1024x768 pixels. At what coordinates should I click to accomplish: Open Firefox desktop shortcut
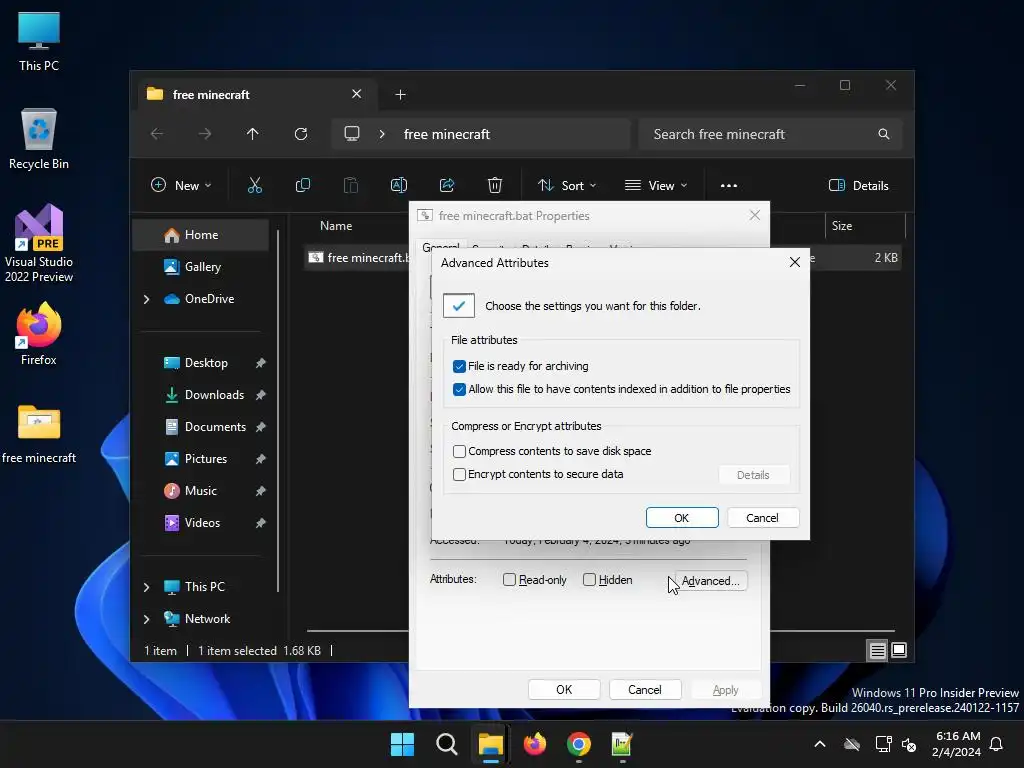[x=39, y=334]
